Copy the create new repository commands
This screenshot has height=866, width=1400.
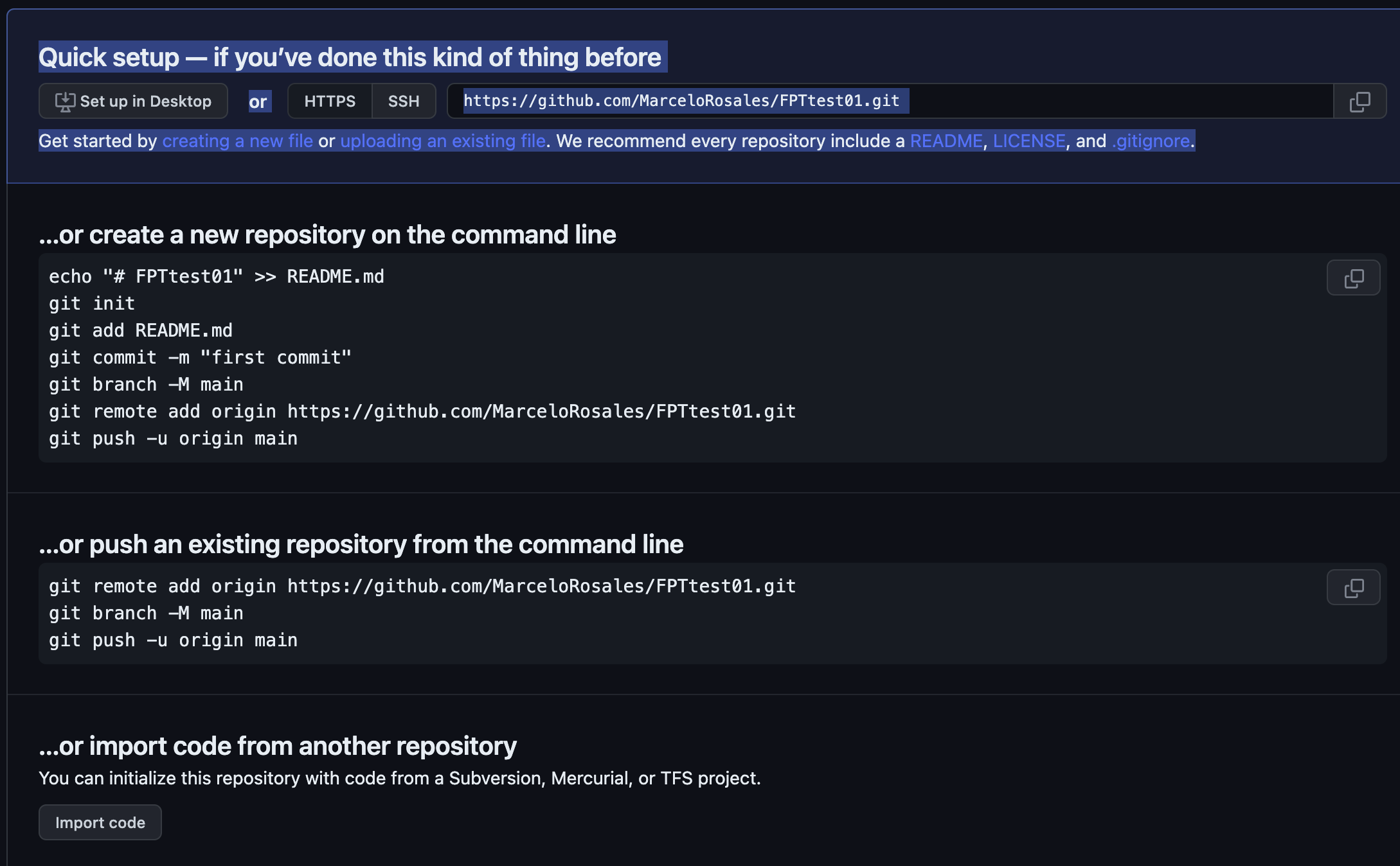1353,278
